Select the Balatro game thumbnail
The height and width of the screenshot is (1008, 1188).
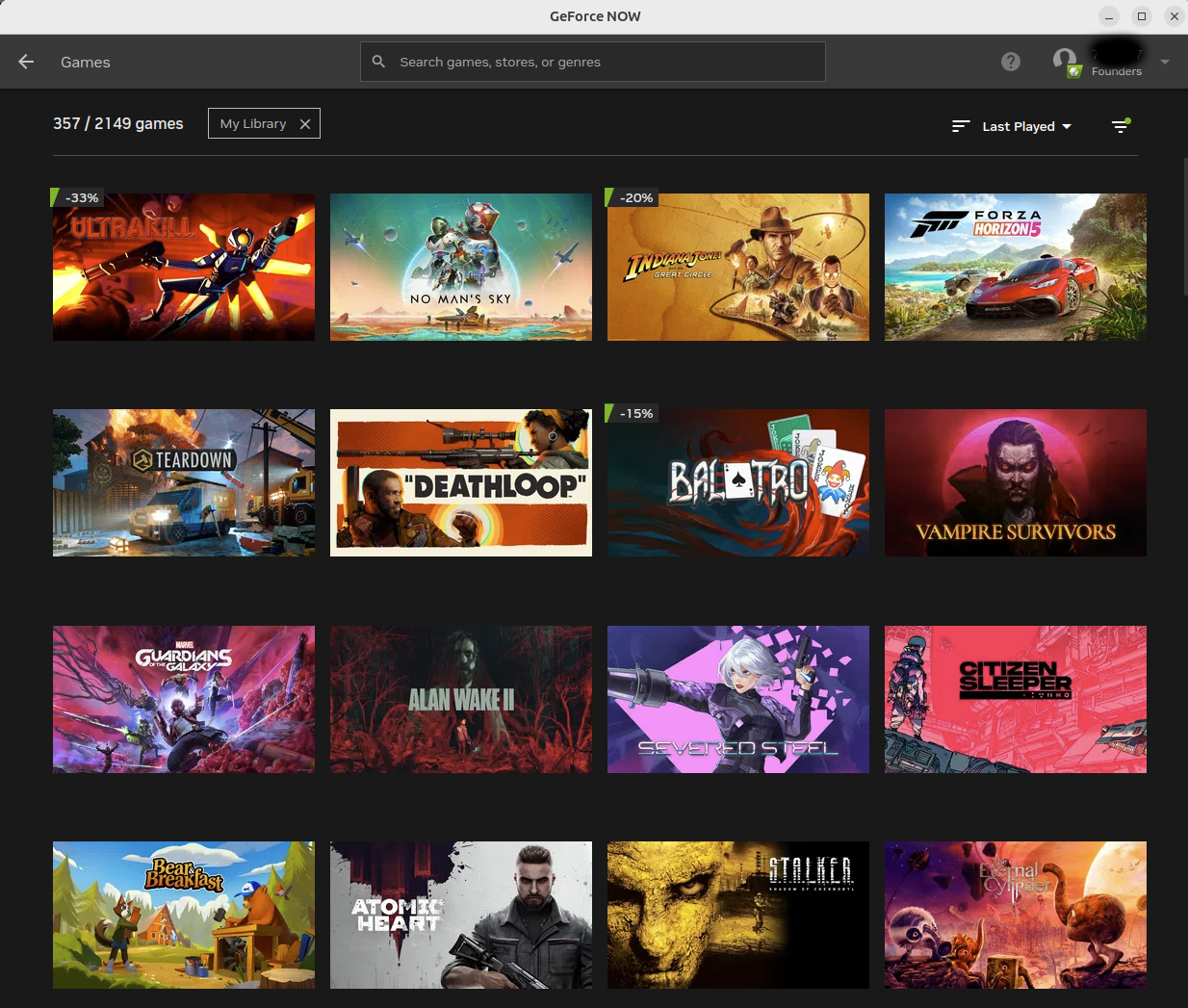[x=738, y=482]
